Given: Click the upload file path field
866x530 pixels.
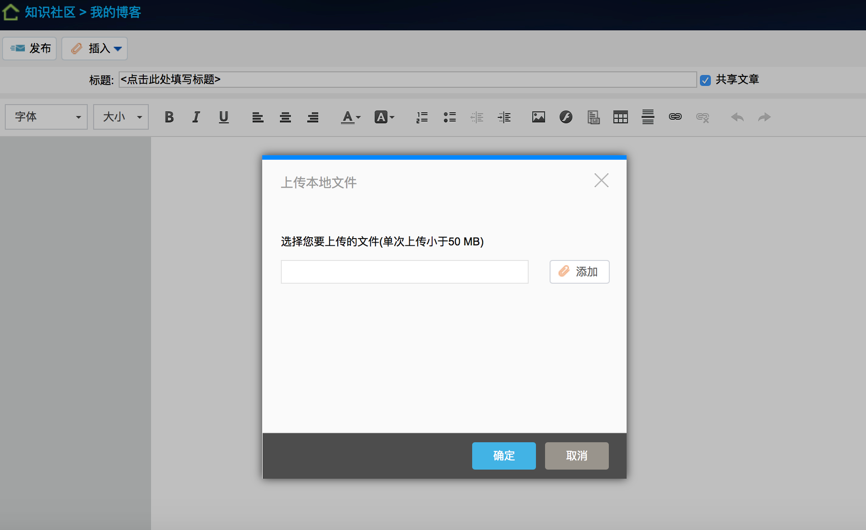Looking at the screenshot, I should point(404,272).
